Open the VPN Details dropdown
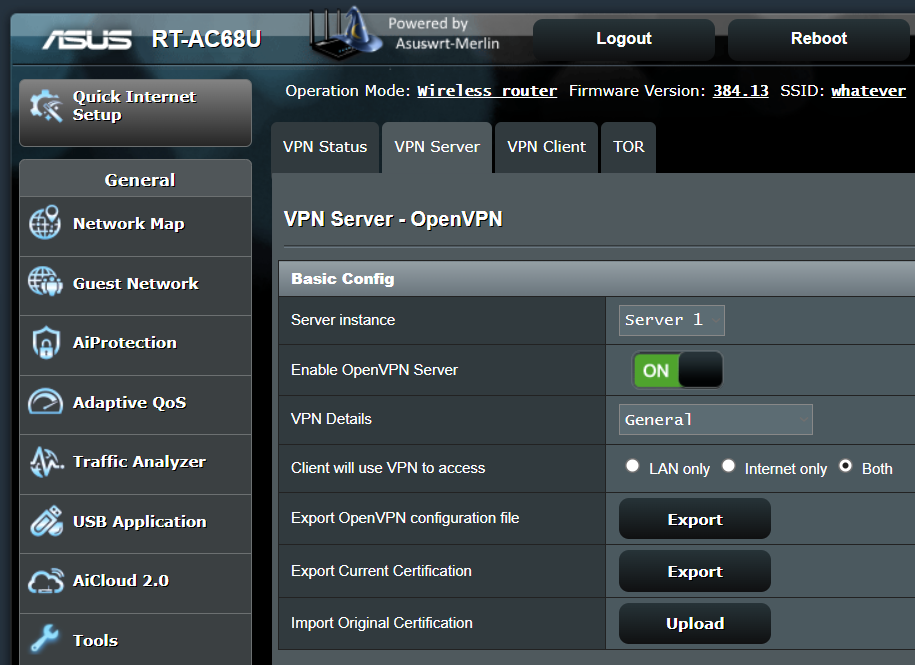Screen dimensions: 915x665 click(715, 419)
